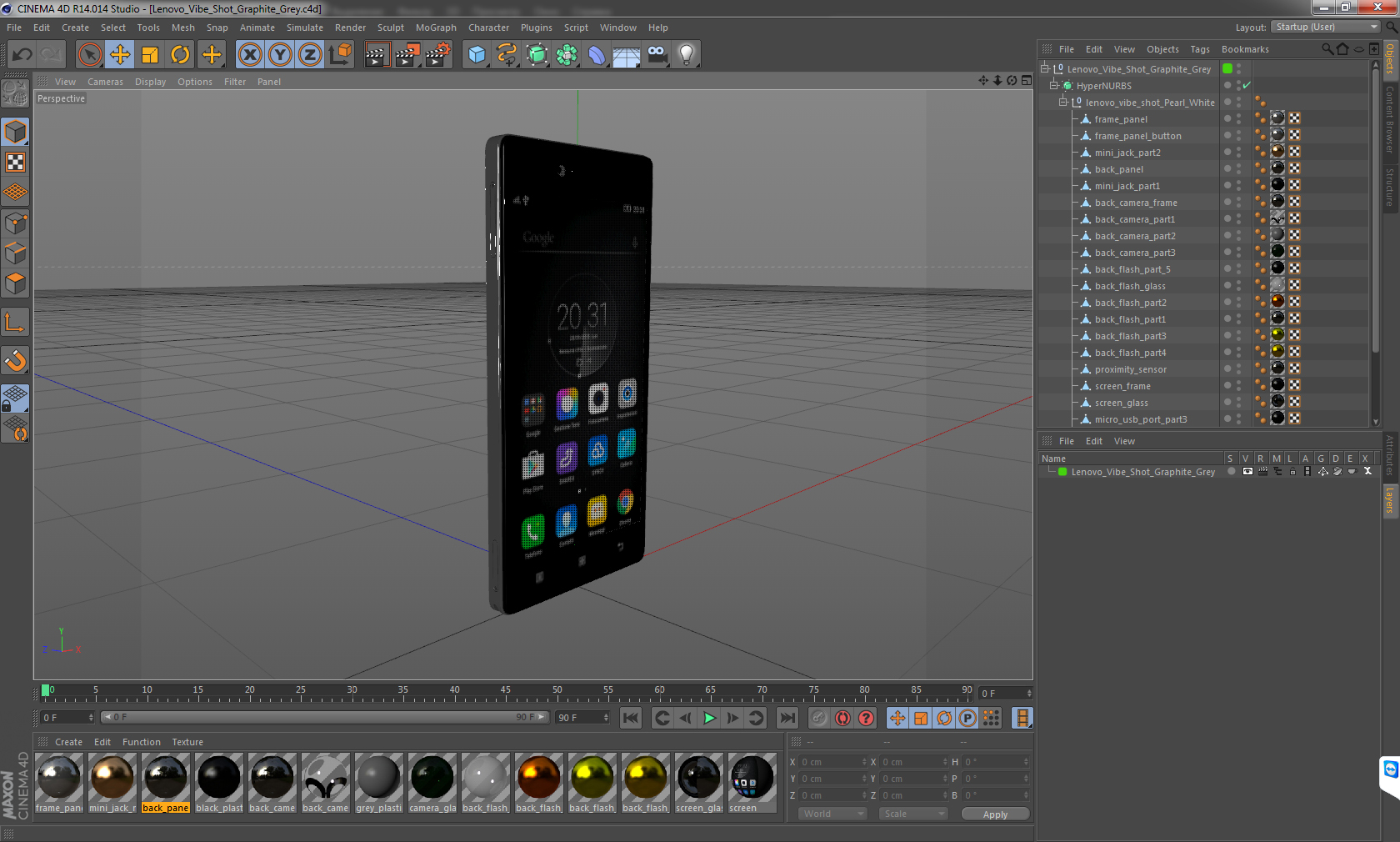This screenshot has height=842, width=1400.
Task: Click the Record Active Objects button
Action: click(x=819, y=718)
